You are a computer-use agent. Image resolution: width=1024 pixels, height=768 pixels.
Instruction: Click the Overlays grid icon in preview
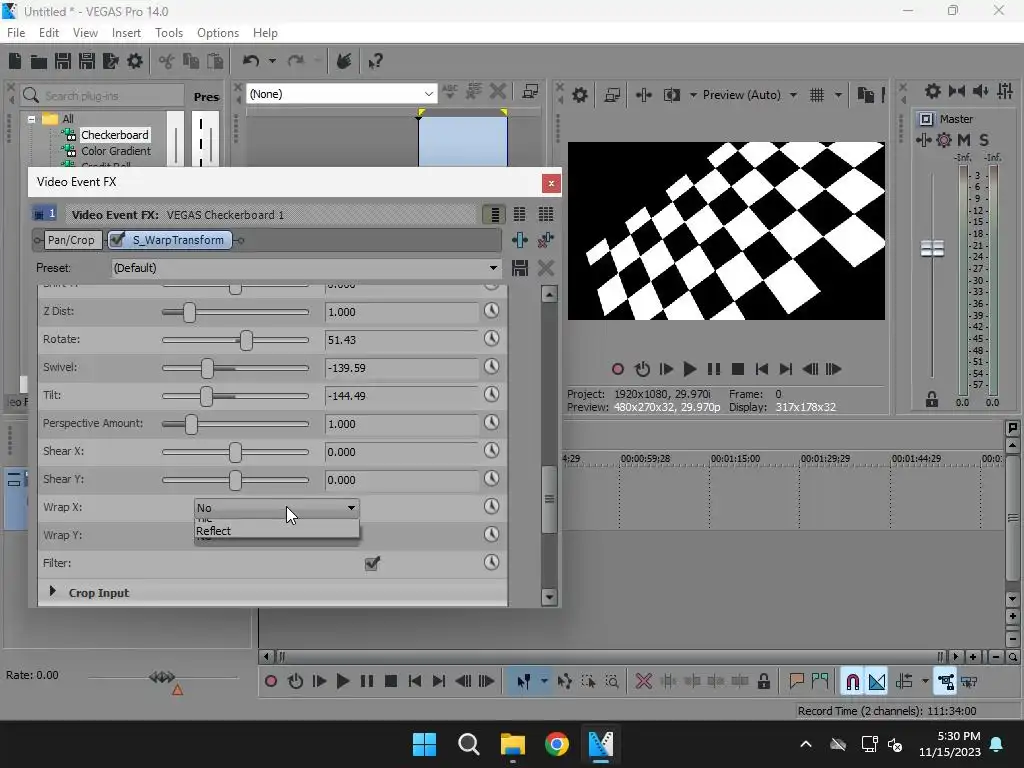pos(817,95)
